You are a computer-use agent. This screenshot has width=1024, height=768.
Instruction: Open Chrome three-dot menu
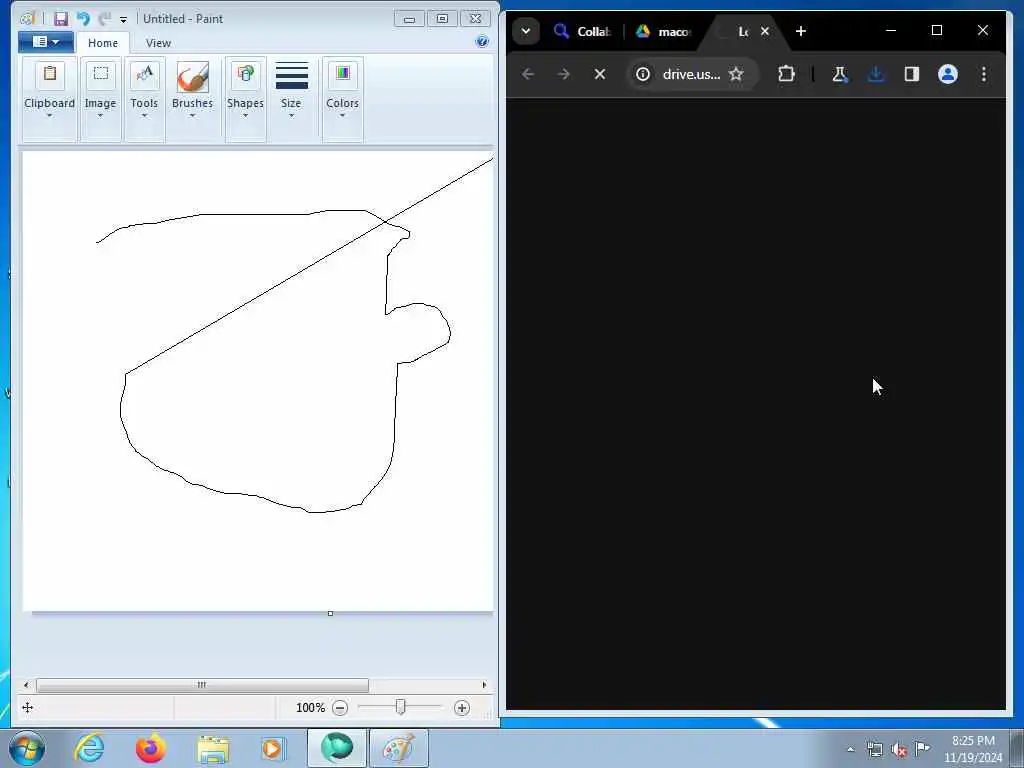point(984,74)
